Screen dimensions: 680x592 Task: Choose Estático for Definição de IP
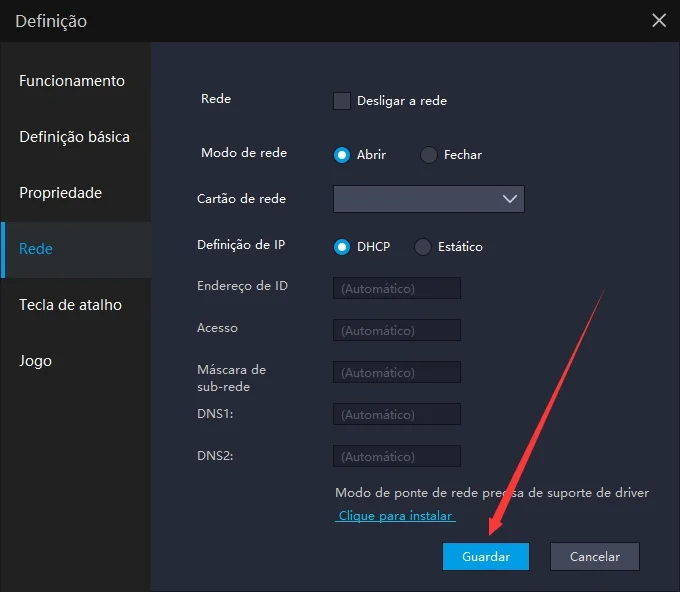click(423, 247)
